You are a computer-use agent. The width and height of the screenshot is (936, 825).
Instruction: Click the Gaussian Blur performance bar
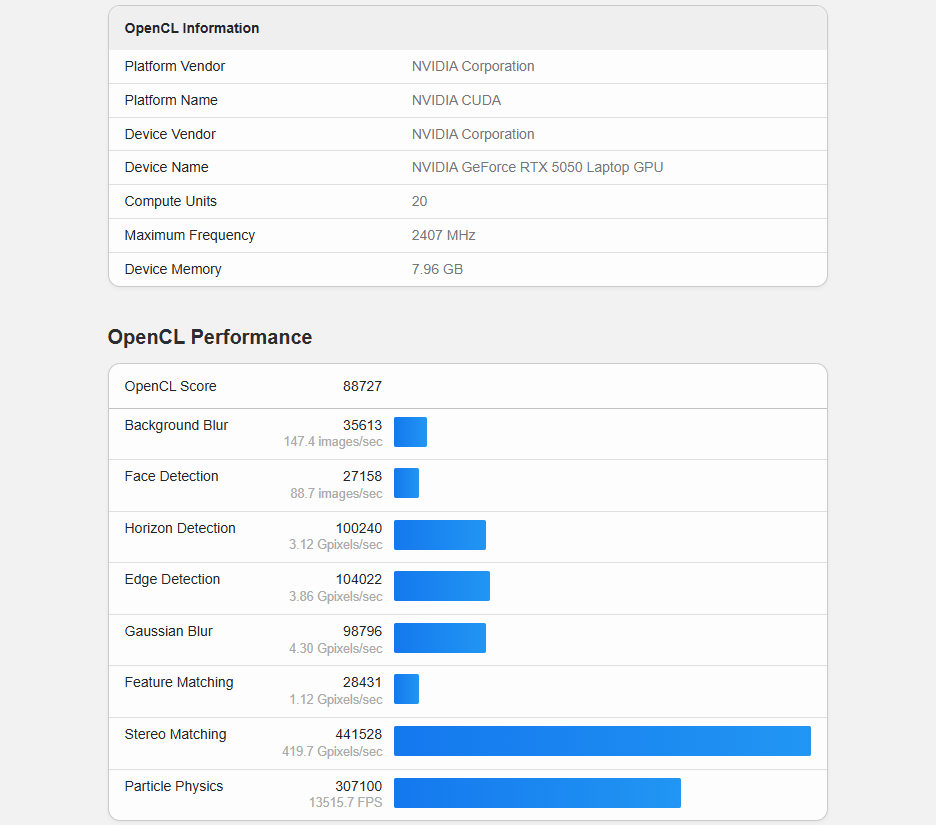(x=440, y=638)
